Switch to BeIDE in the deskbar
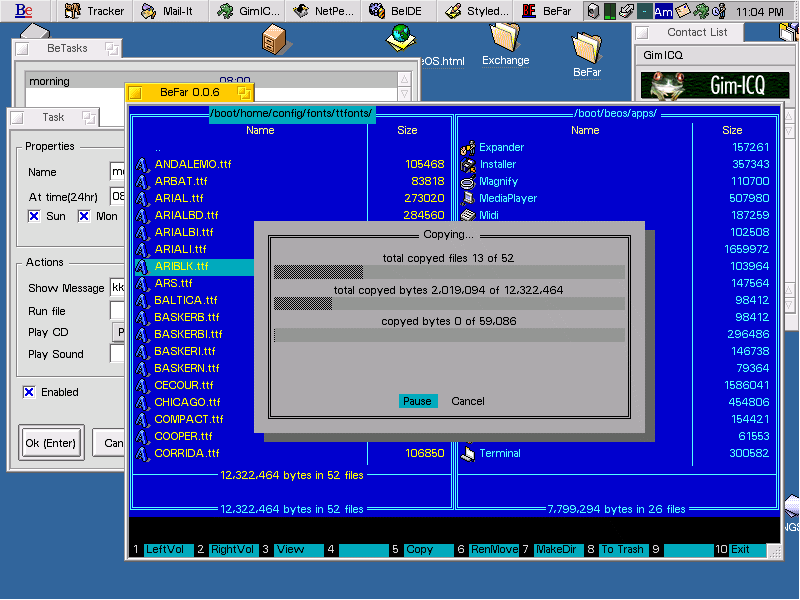The height and width of the screenshot is (600, 800). [x=399, y=11]
